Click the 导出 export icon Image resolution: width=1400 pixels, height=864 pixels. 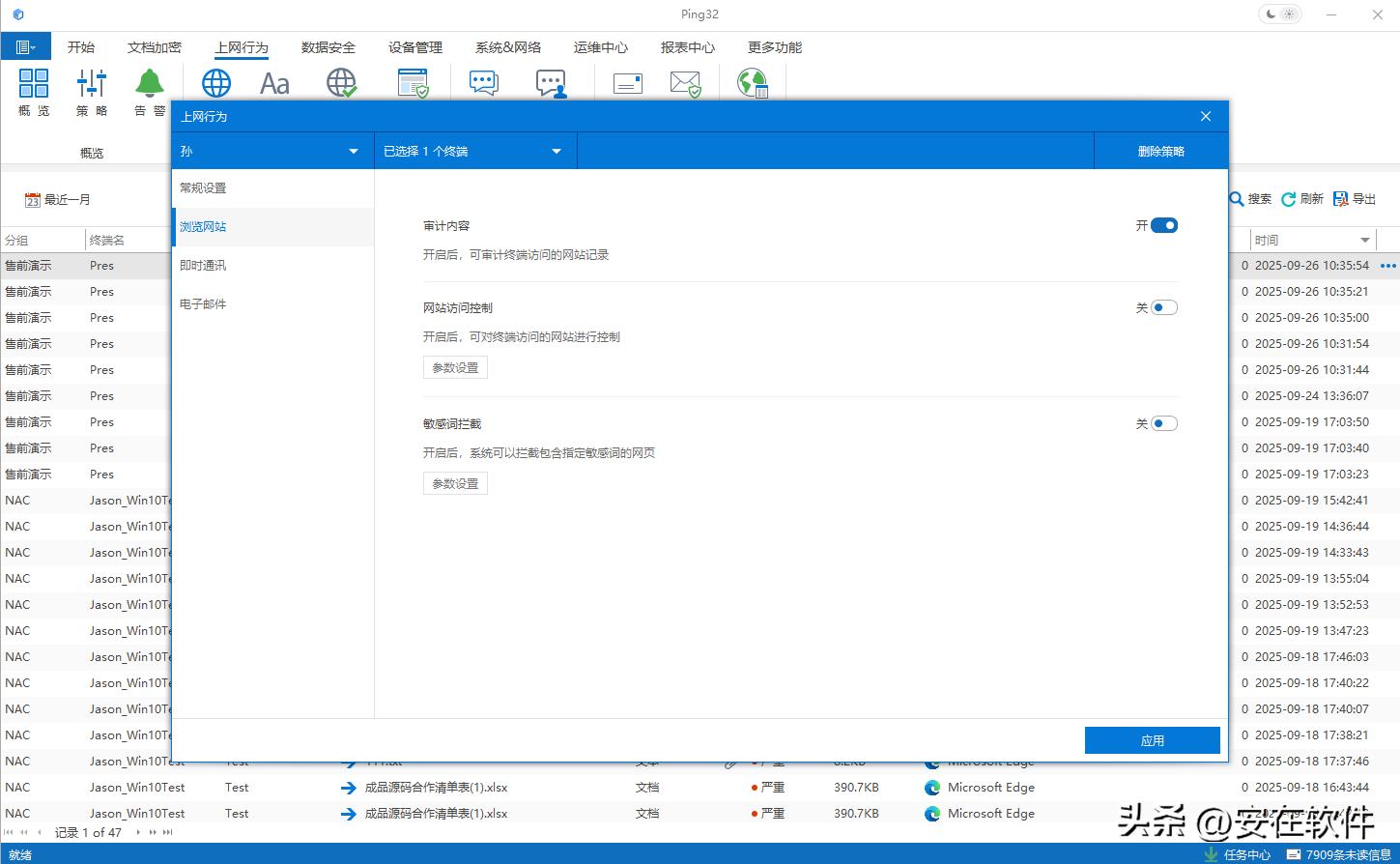click(x=1341, y=199)
